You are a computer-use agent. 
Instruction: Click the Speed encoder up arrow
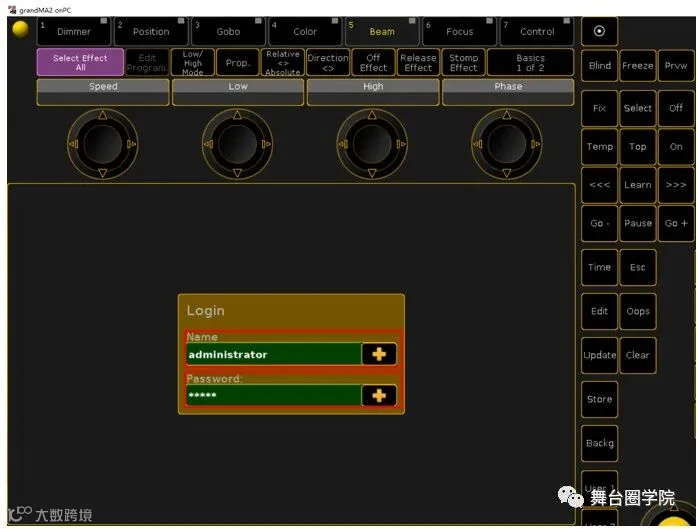pos(103,115)
